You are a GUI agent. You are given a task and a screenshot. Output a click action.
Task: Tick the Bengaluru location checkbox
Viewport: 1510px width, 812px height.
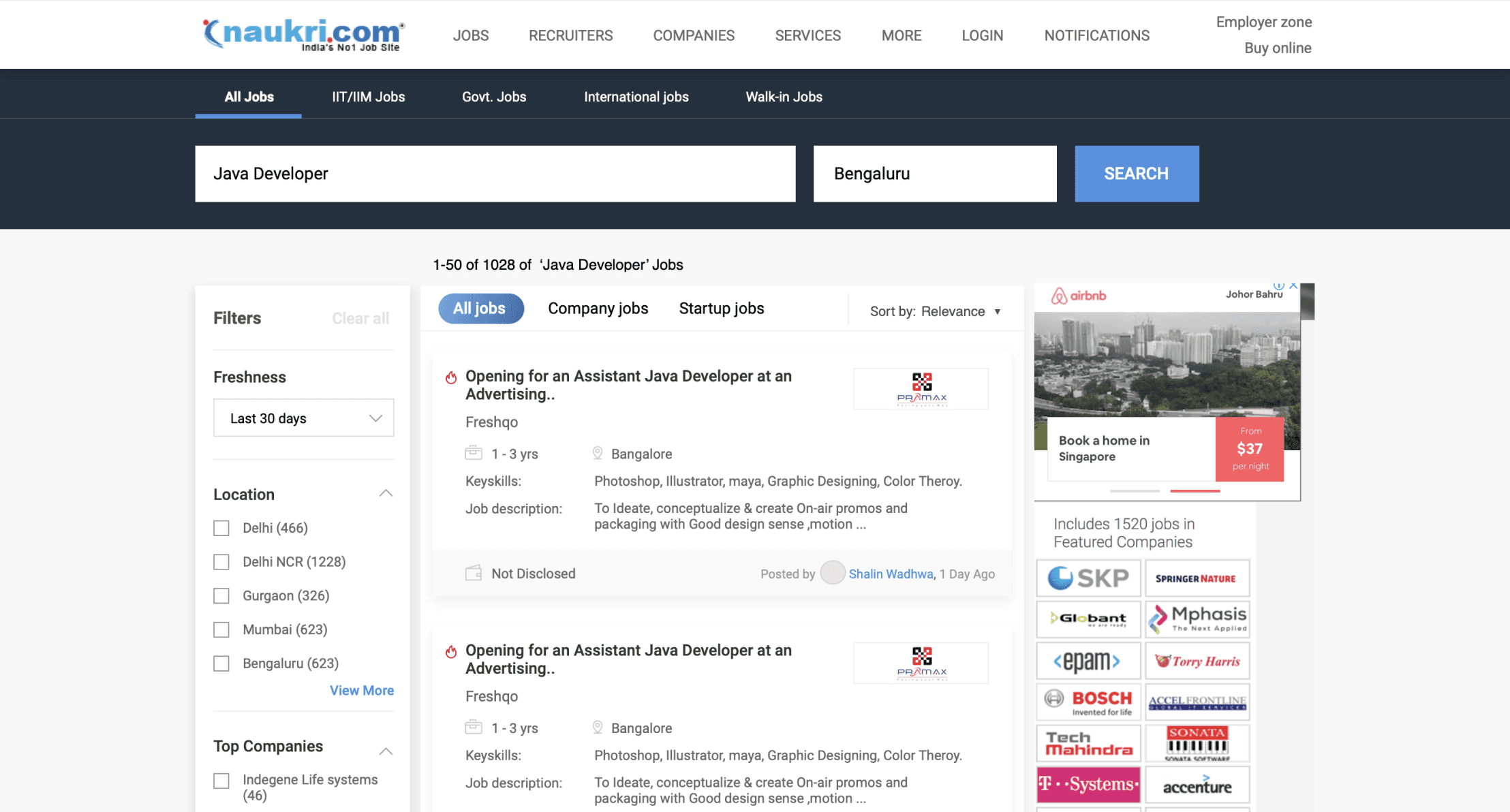point(221,663)
